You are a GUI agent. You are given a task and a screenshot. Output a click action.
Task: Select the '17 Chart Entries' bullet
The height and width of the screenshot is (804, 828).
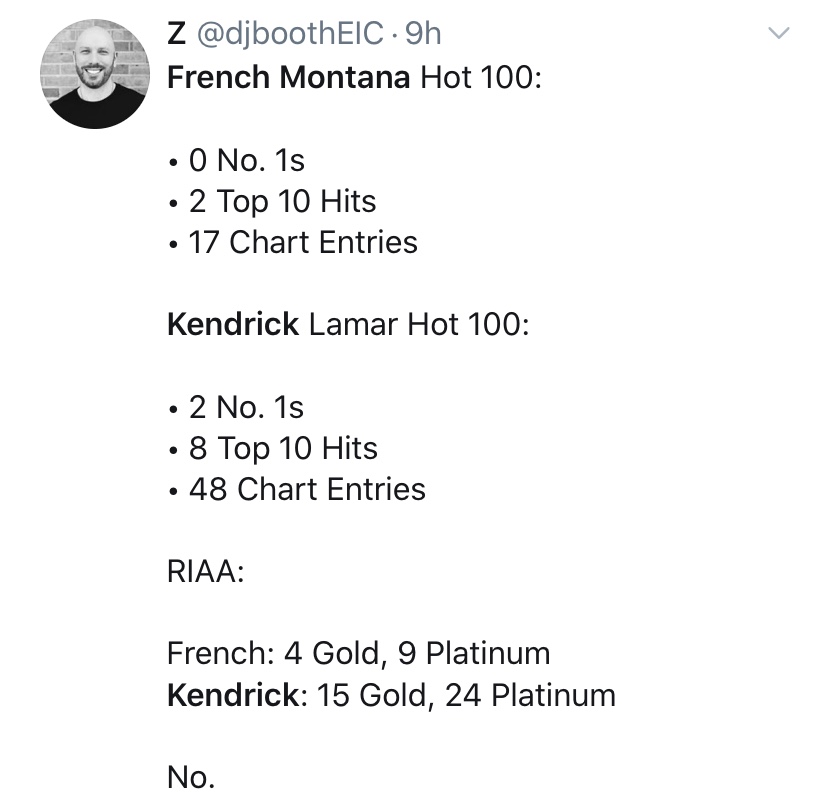pos(293,242)
